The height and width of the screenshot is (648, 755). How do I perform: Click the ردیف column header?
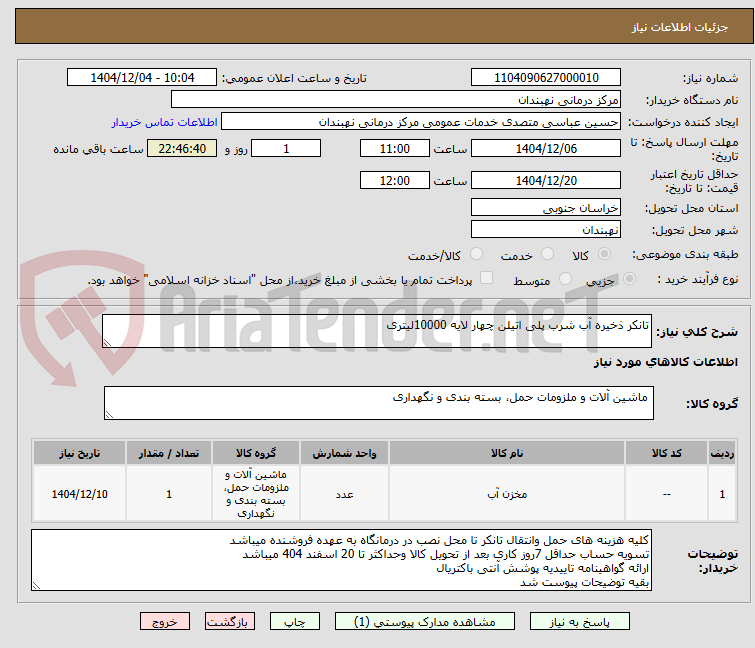tap(722, 453)
